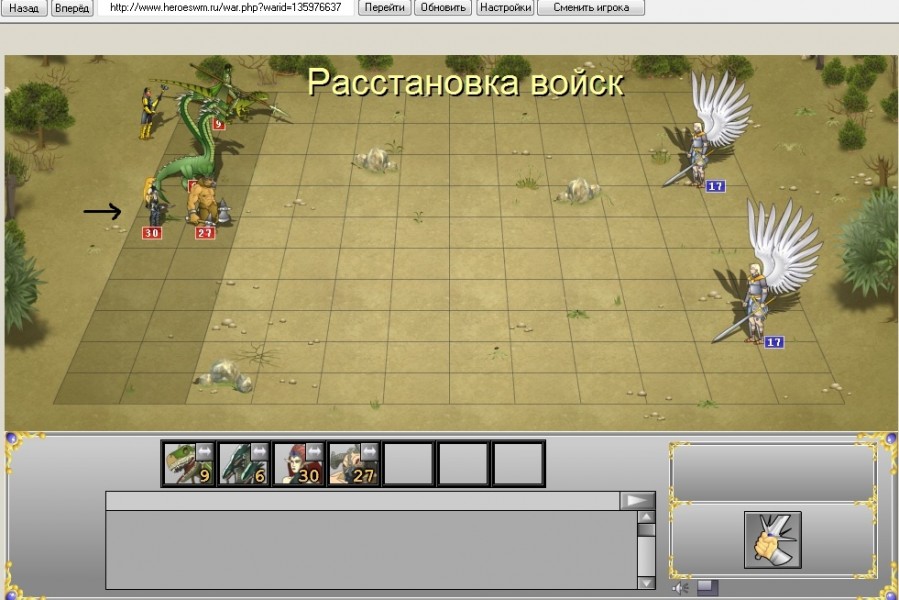Click the chat log scrollbar thumb
899x600 pixels.
646,529
